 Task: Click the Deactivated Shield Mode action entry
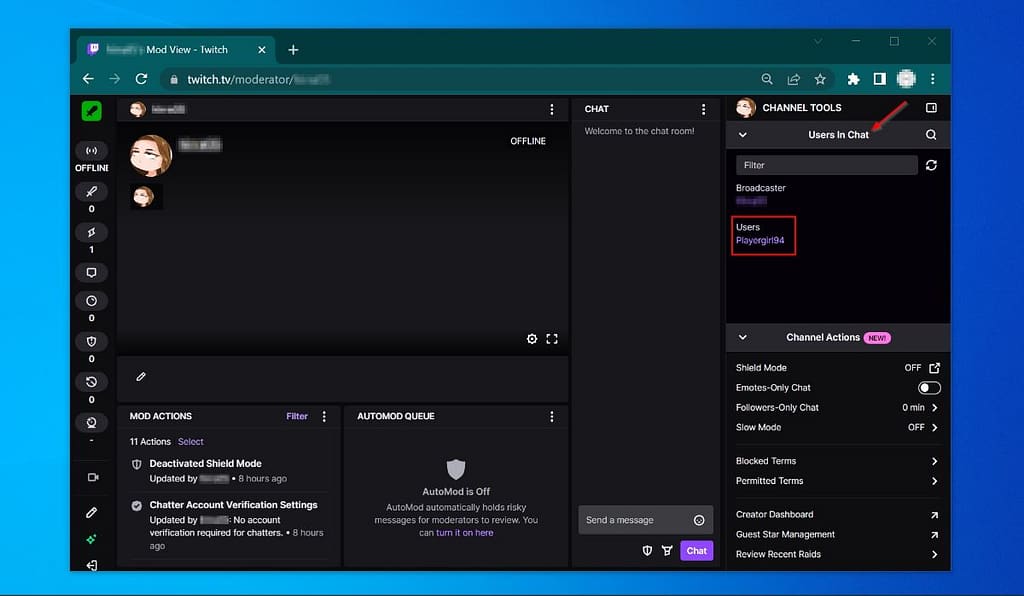[x=229, y=471]
